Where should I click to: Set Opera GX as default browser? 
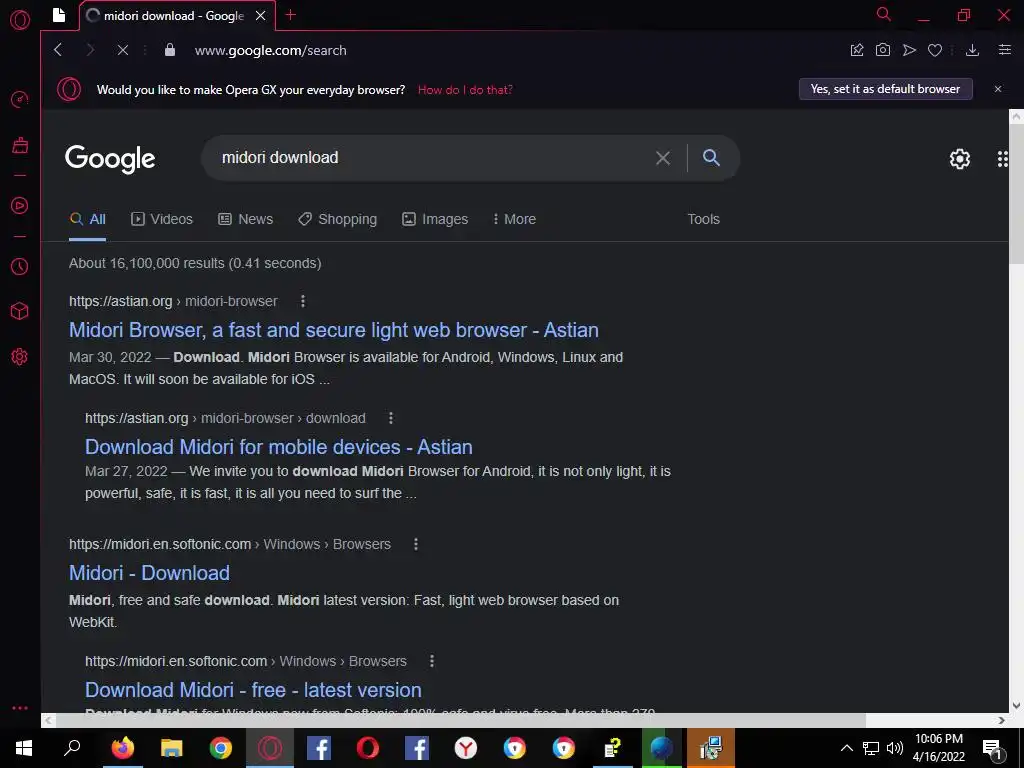[886, 89]
